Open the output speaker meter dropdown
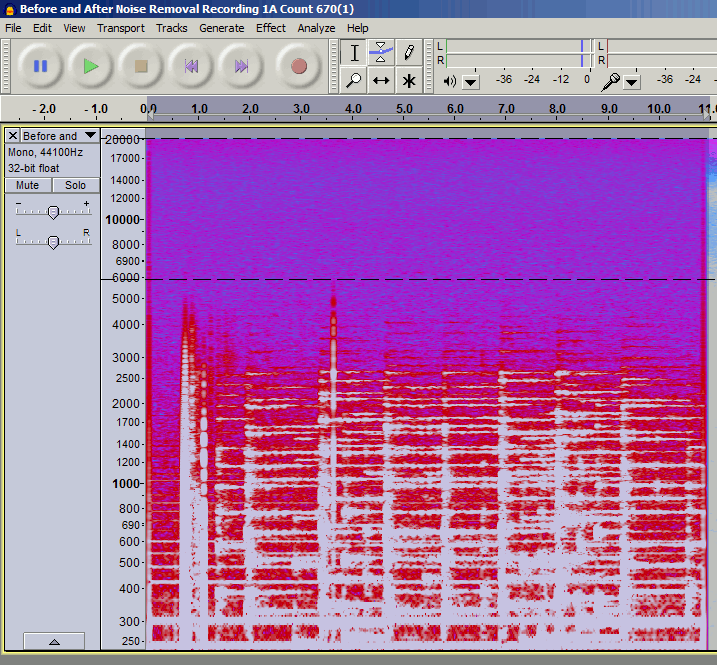This screenshot has height=665, width=717. [471, 82]
